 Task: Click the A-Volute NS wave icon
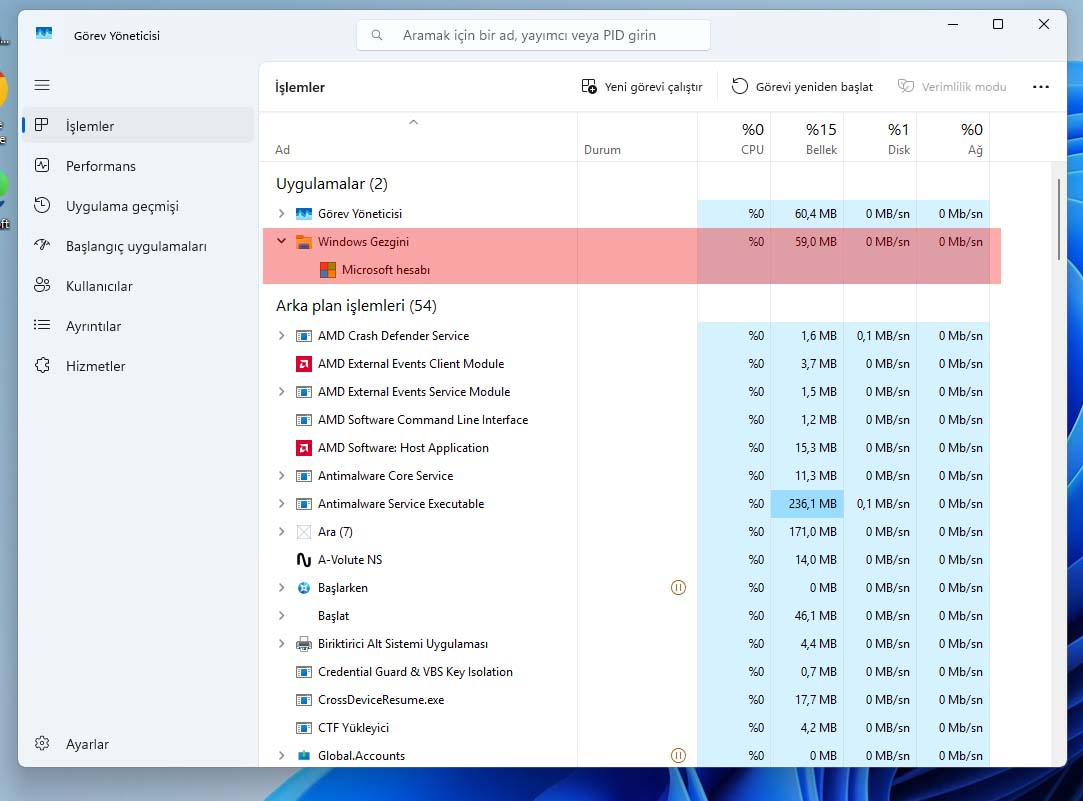[304, 560]
